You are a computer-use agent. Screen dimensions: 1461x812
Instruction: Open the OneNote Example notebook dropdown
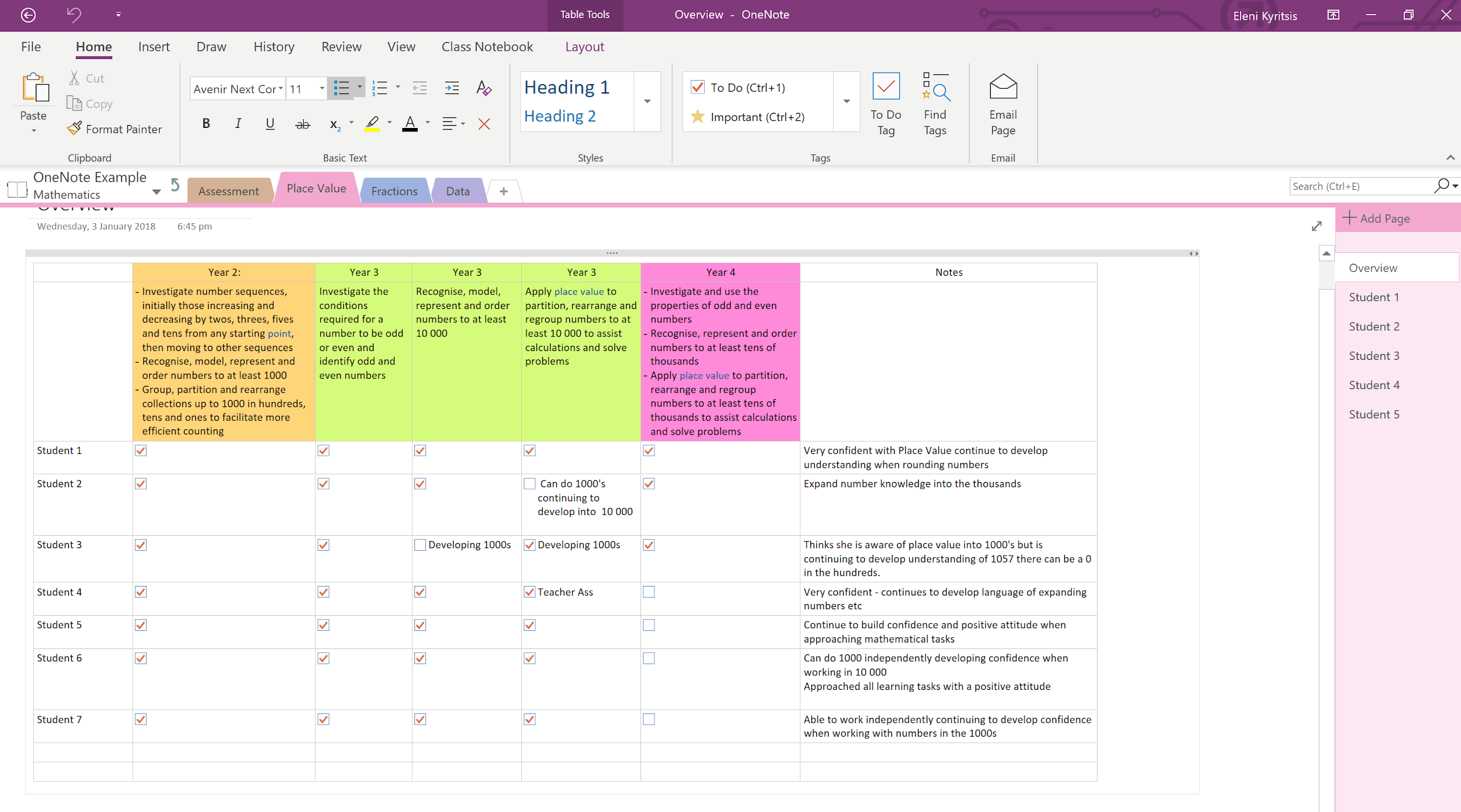pyautogui.click(x=156, y=191)
